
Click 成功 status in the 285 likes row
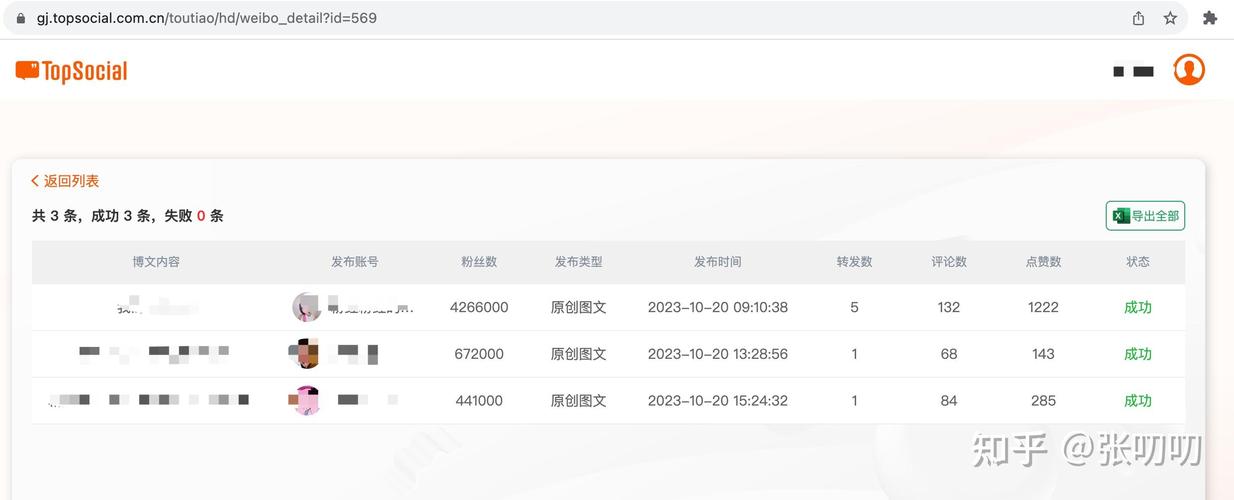1138,401
